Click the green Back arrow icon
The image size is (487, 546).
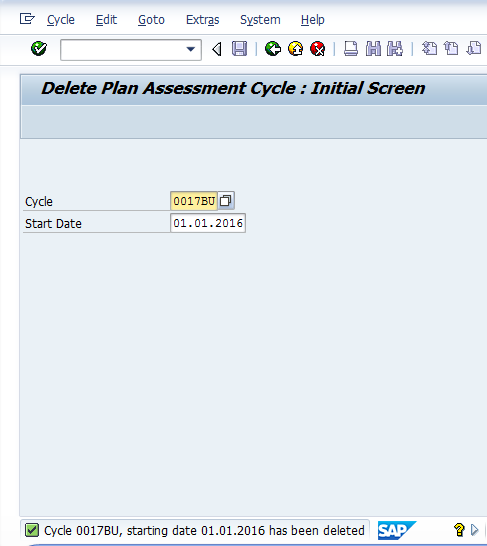[x=273, y=49]
